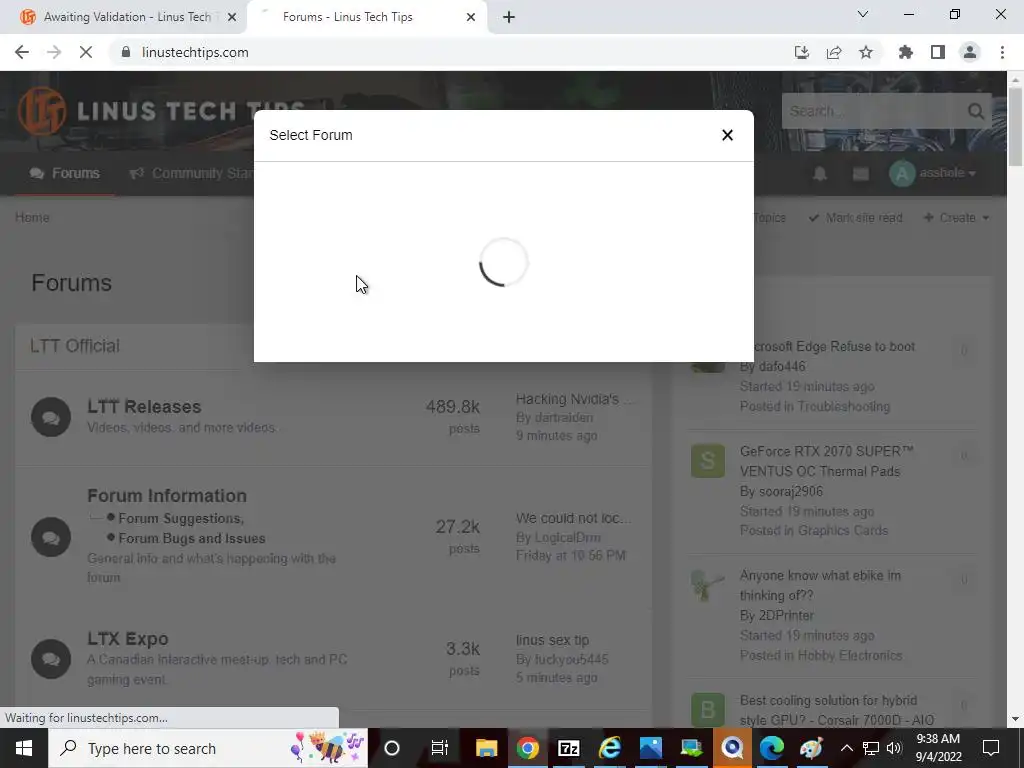
Task: Stop loading the page
Action: [86, 52]
